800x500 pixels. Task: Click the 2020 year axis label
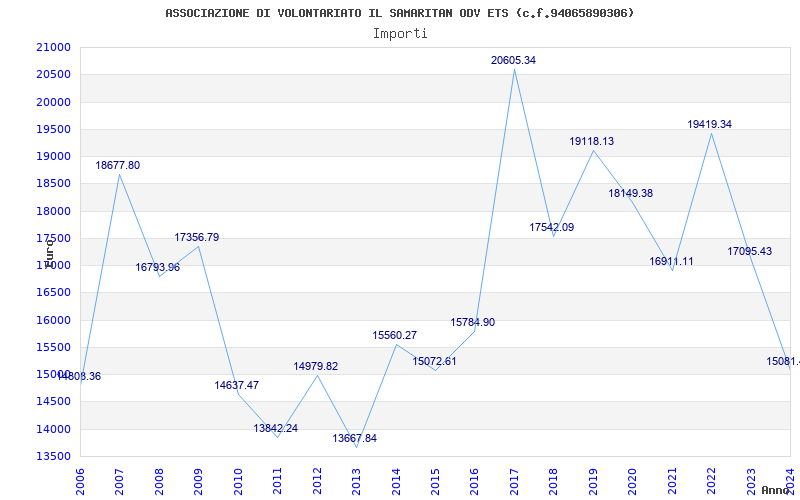[x=633, y=481]
